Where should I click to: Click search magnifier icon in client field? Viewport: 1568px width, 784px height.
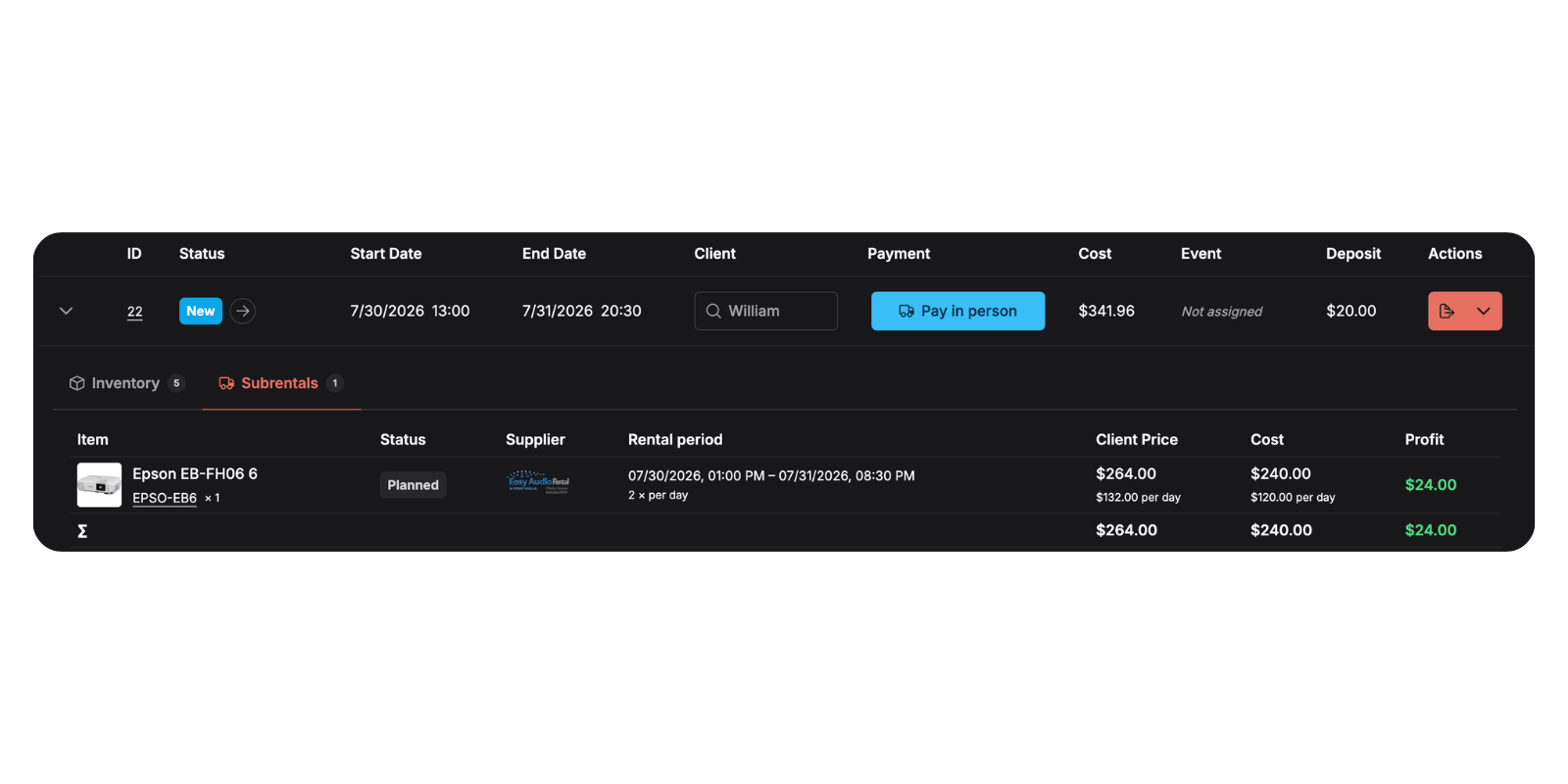[x=713, y=311]
